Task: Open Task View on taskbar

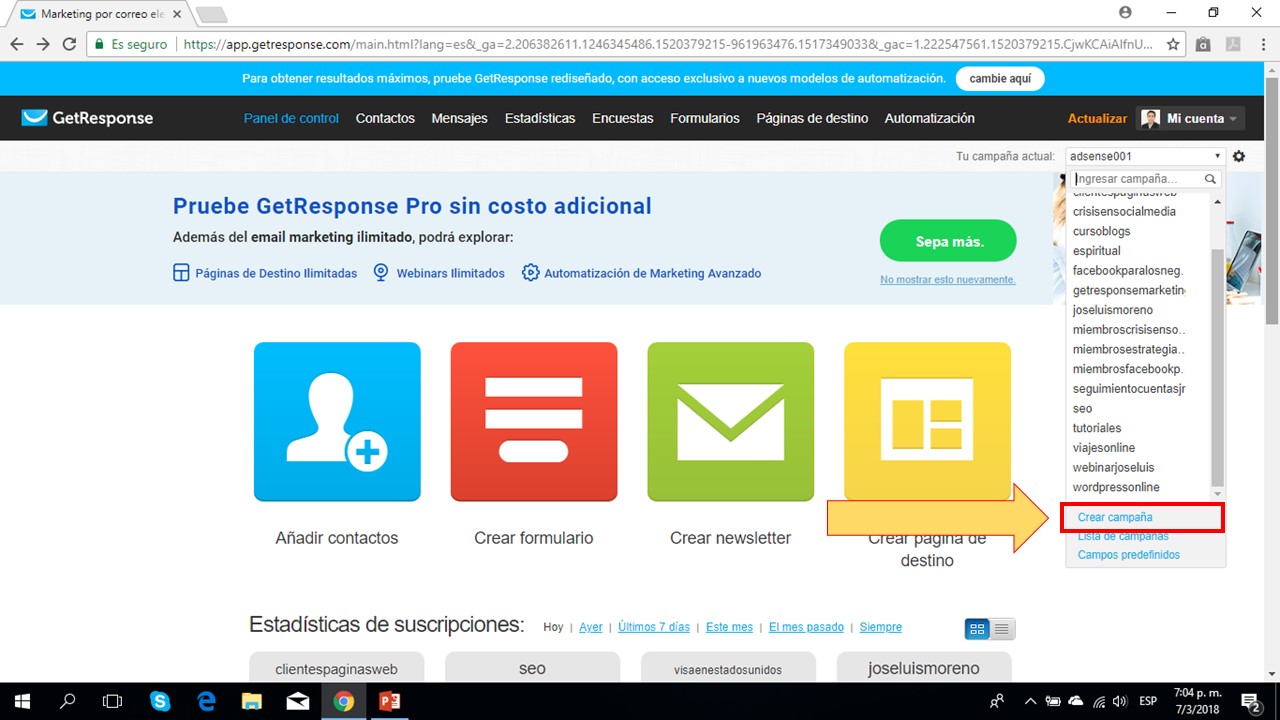Action: 113,701
